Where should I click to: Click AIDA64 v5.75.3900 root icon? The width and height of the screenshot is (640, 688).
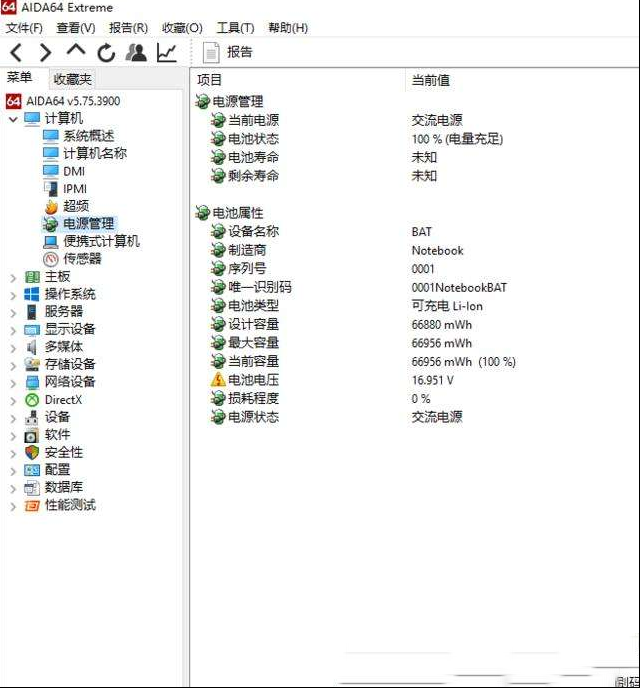click(13, 101)
